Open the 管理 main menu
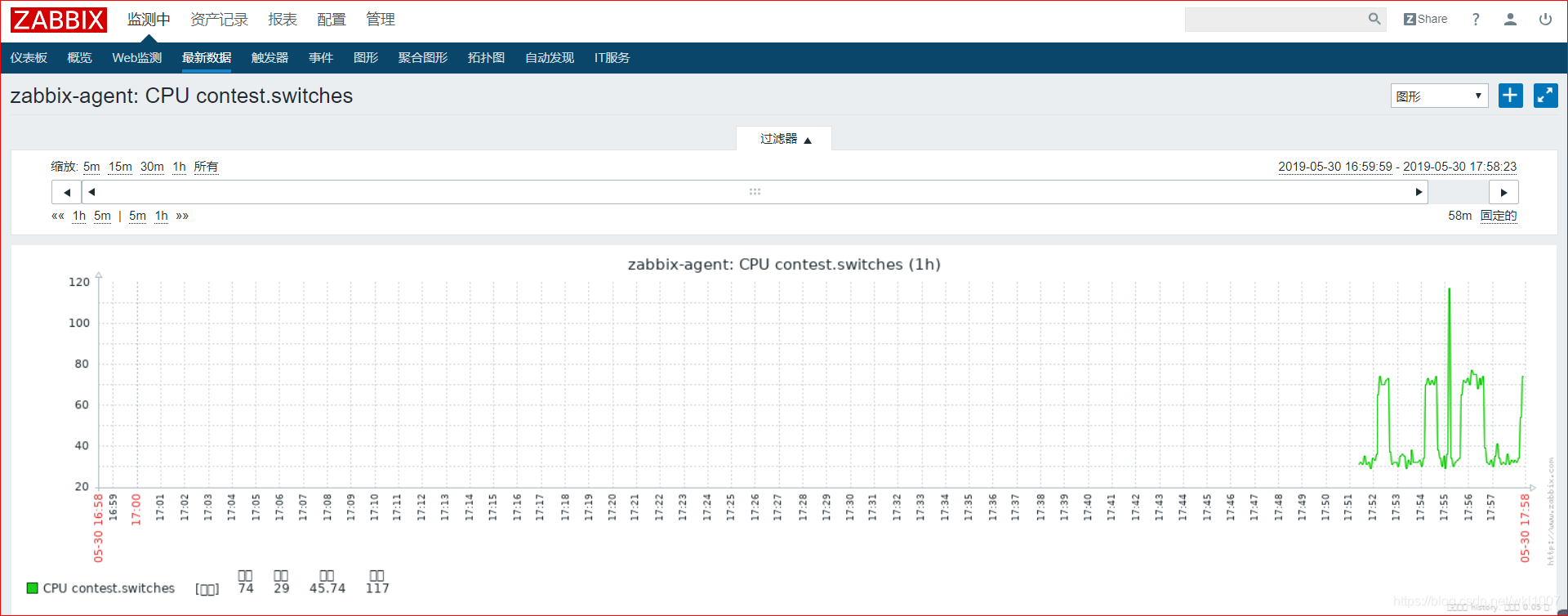This screenshot has height=616, width=1568. (381, 20)
